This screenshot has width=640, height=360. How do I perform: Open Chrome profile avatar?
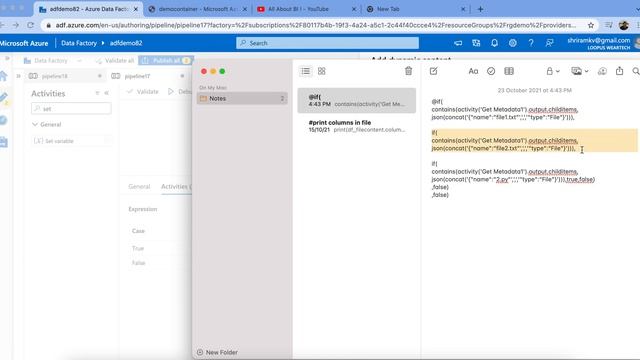click(x=623, y=25)
